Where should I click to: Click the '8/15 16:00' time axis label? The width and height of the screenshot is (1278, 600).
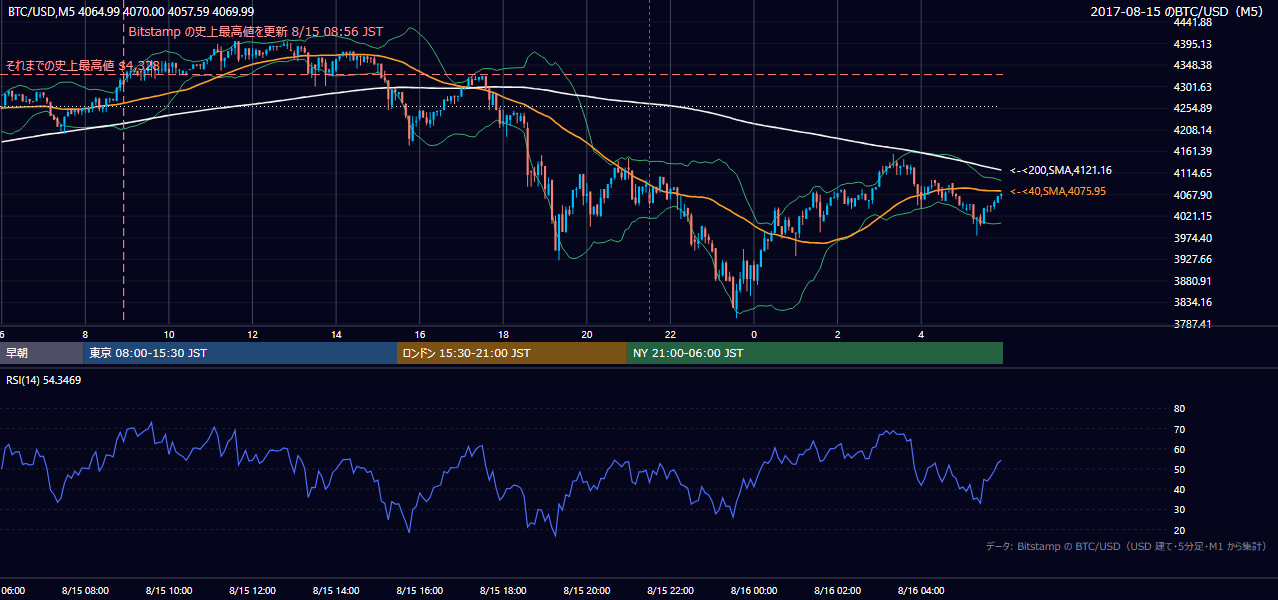point(419,591)
